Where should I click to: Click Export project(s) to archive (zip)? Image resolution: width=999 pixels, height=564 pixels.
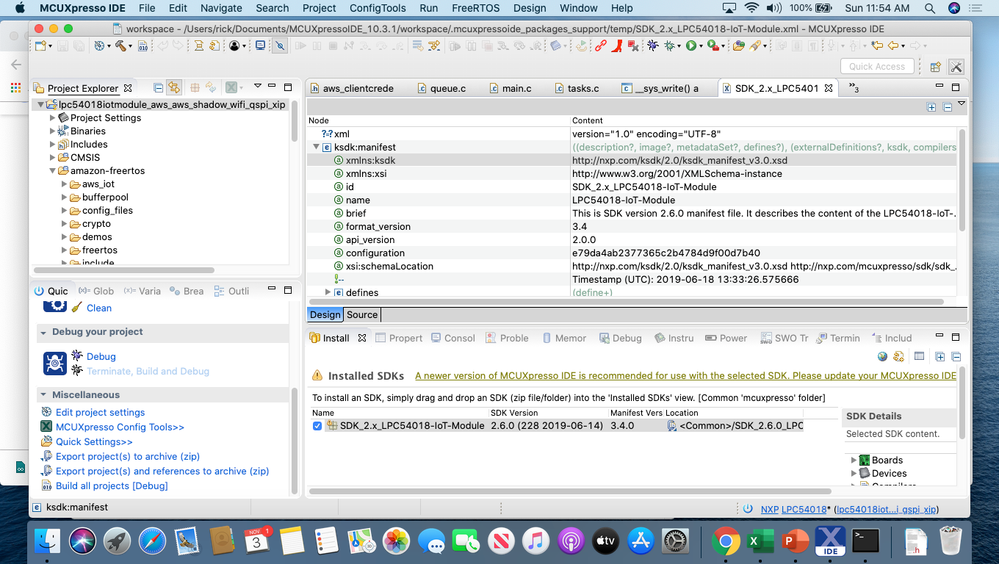pyautogui.click(x=127, y=457)
